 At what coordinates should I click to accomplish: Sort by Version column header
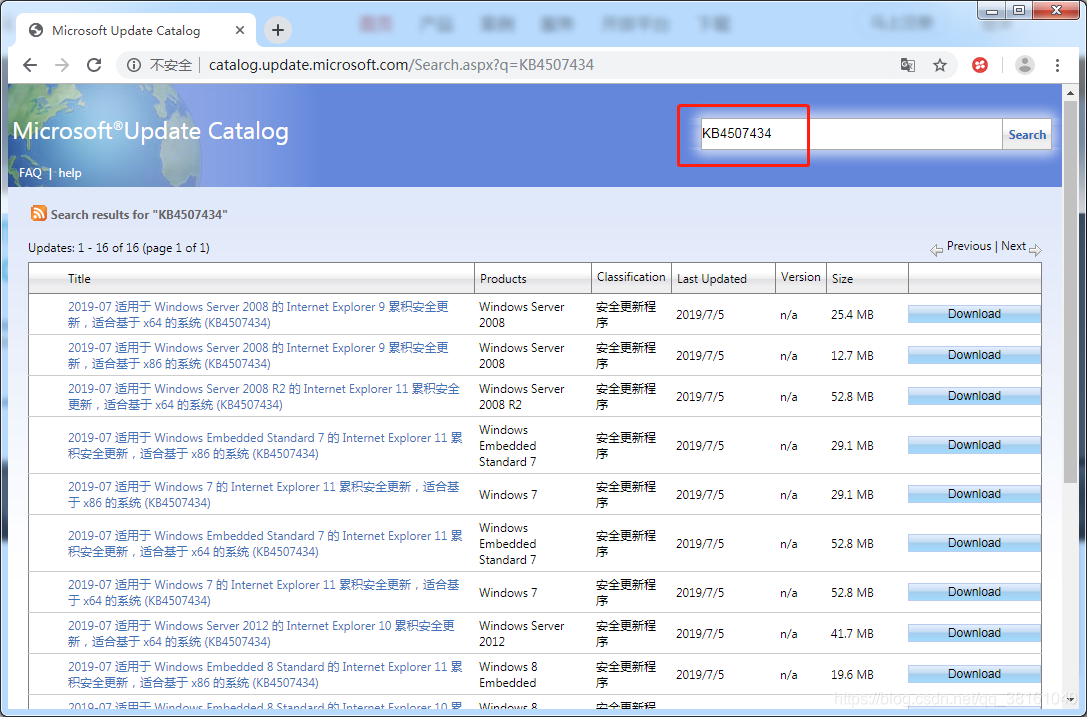coord(801,277)
